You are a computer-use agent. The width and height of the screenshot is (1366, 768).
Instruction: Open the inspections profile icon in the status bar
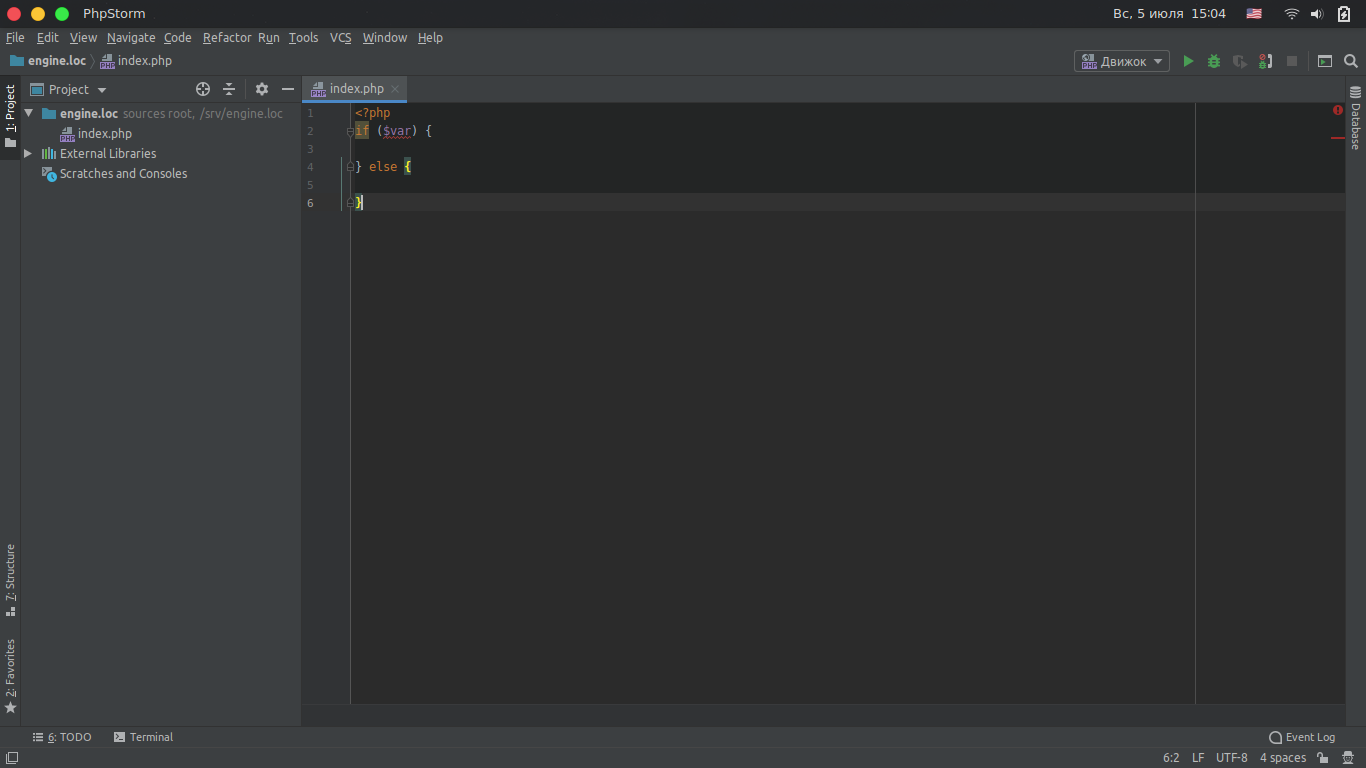click(1348, 758)
